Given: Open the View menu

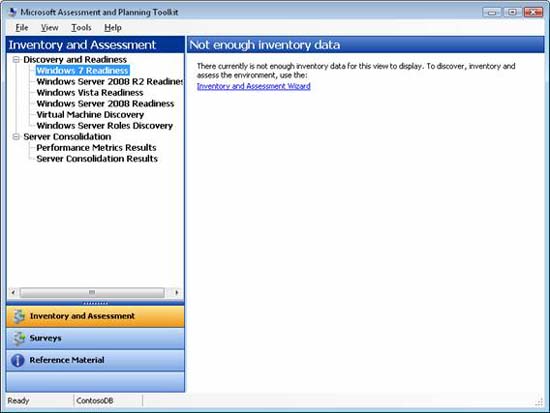Looking at the screenshot, I should coord(49,28).
